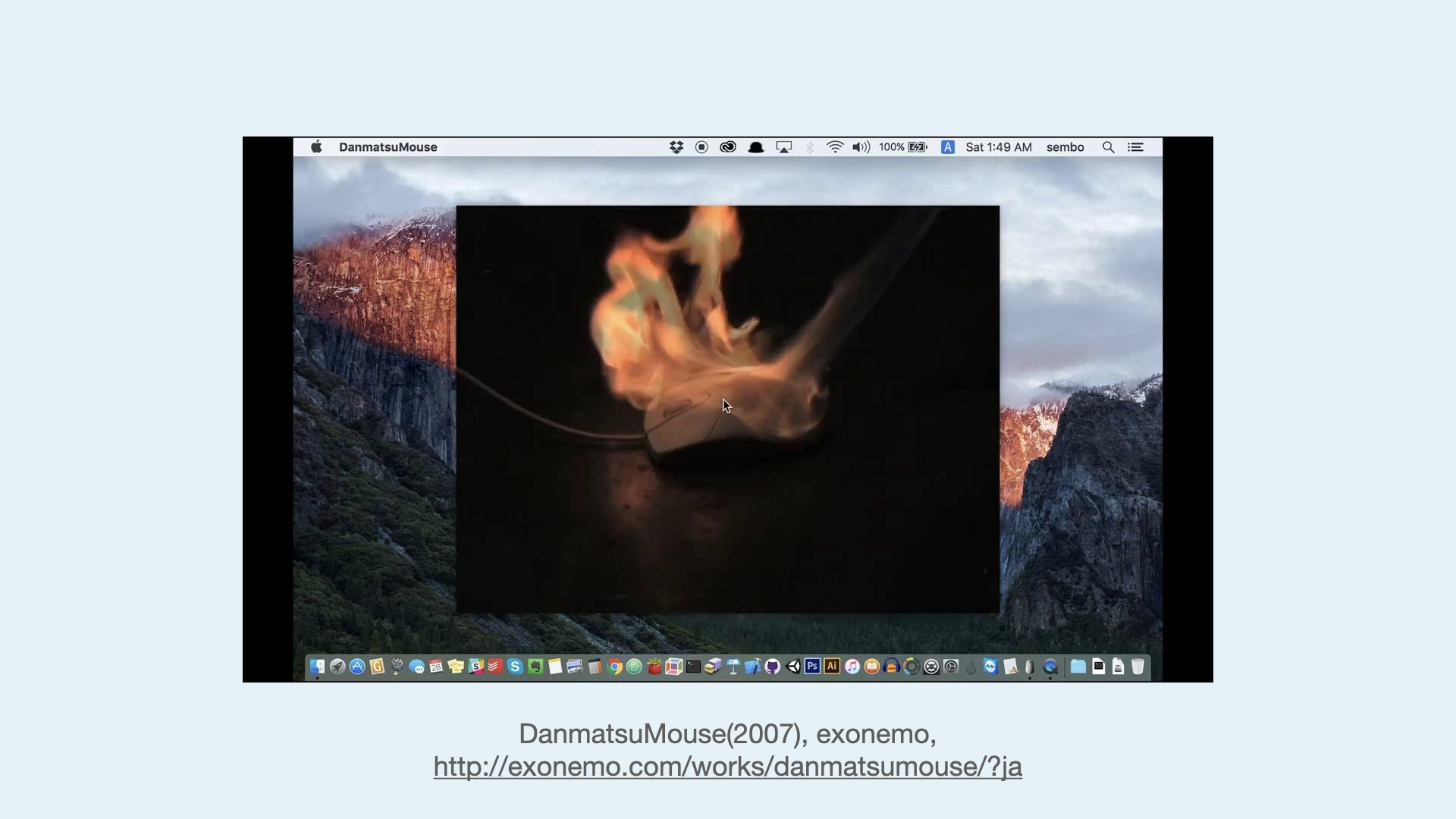Image resolution: width=1456 pixels, height=819 pixels.
Task: Open Google Chrome in the Dock
Action: click(615, 667)
